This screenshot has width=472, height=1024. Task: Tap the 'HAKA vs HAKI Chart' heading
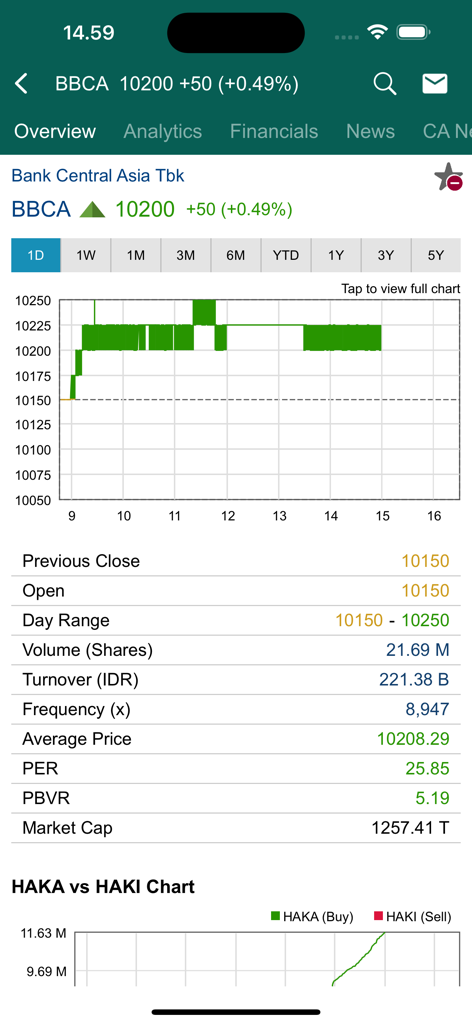tap(103, 887)
